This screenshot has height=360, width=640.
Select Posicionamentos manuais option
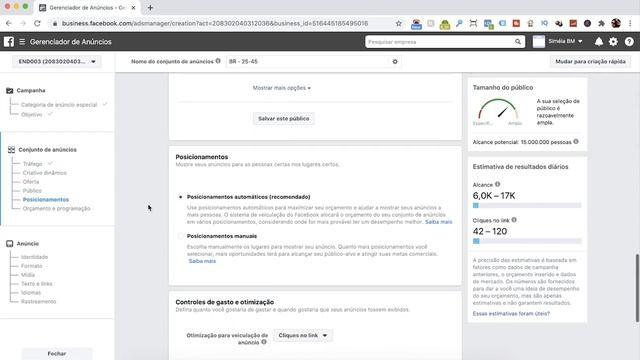pos(181,236)
